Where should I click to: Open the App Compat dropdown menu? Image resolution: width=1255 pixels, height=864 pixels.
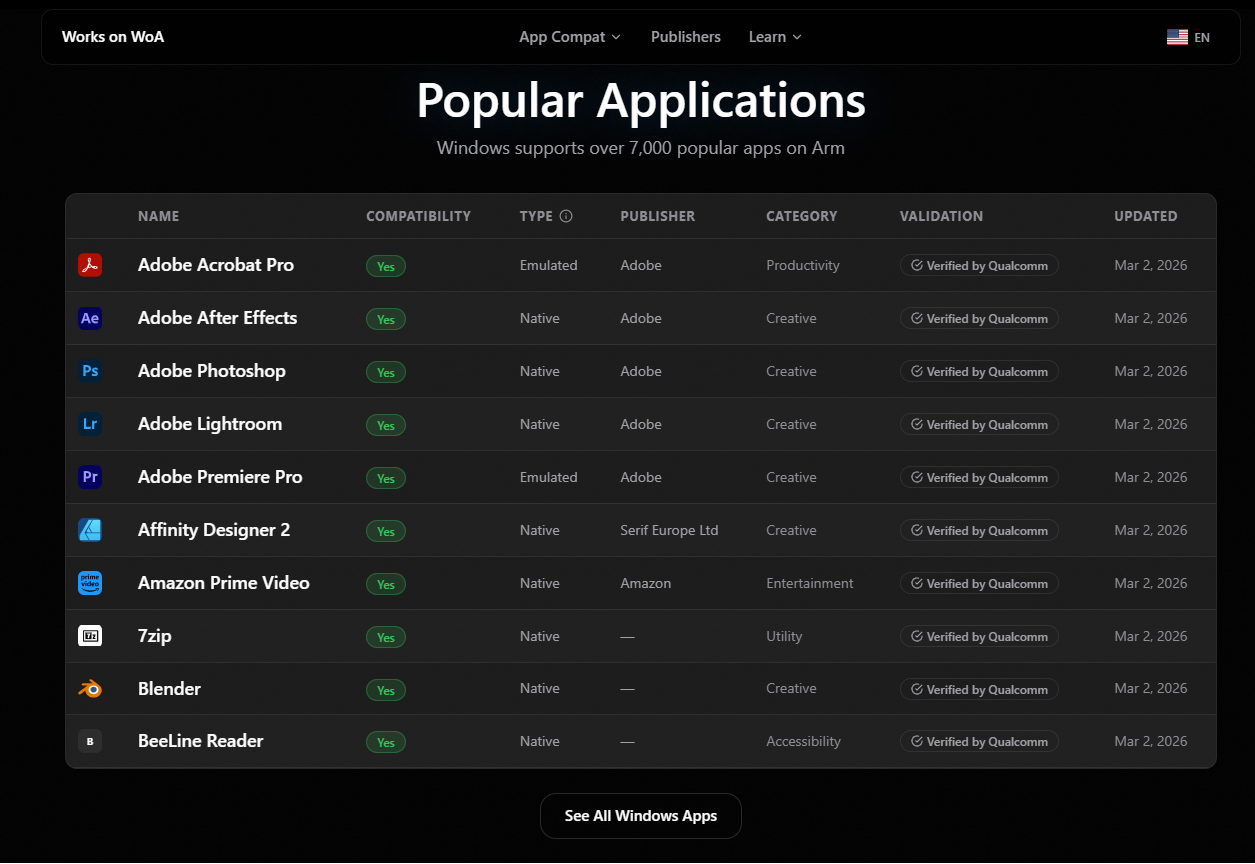click(570, 37)
